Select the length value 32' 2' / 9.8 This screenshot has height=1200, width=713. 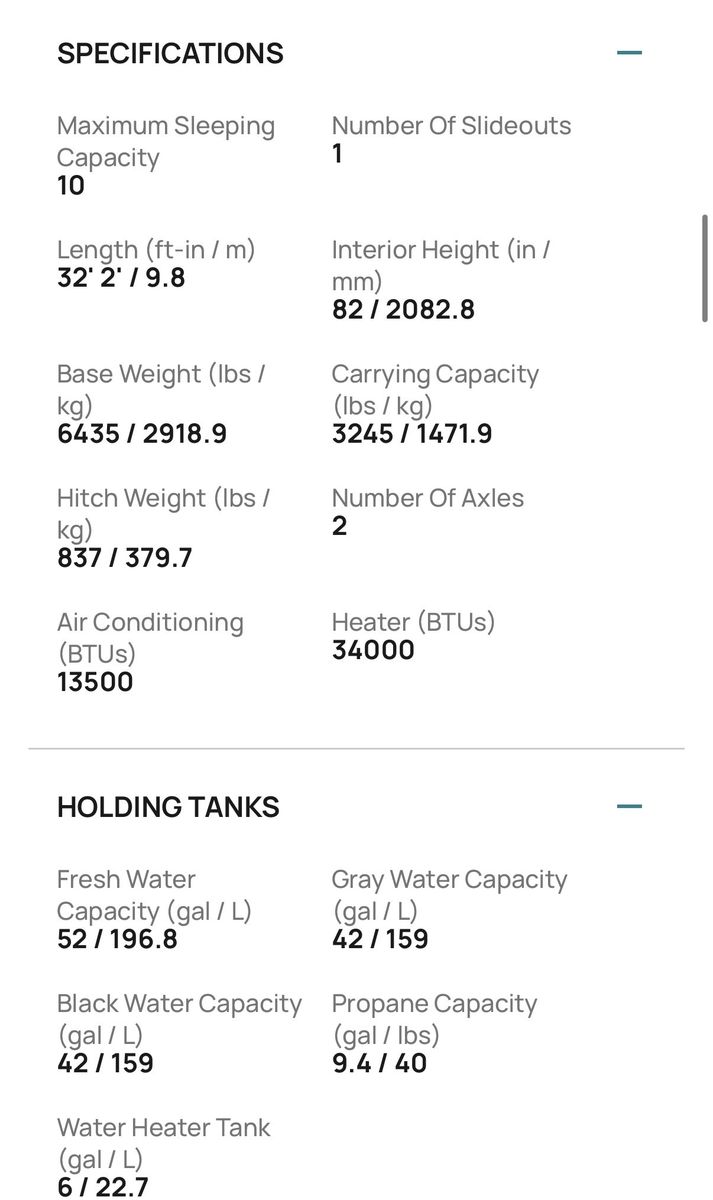(121, 277)
